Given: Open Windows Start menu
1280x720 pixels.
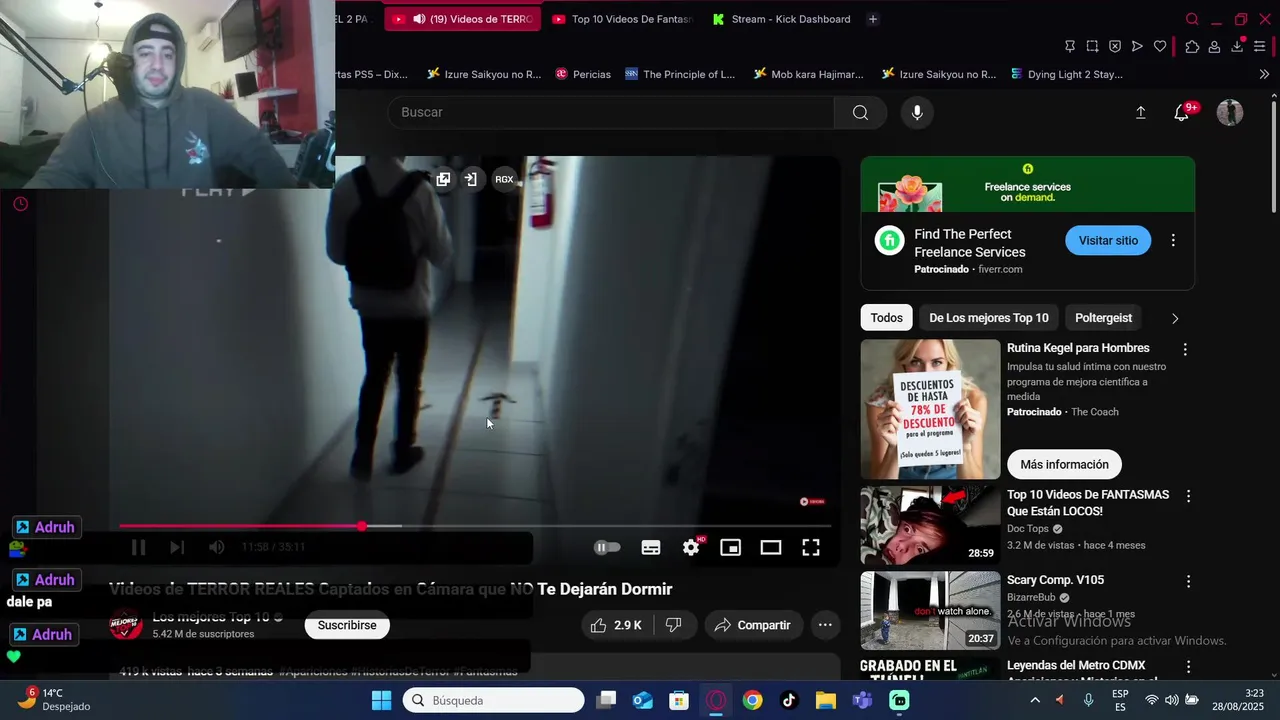Looking at the screenshot, I should click(381, 700).
